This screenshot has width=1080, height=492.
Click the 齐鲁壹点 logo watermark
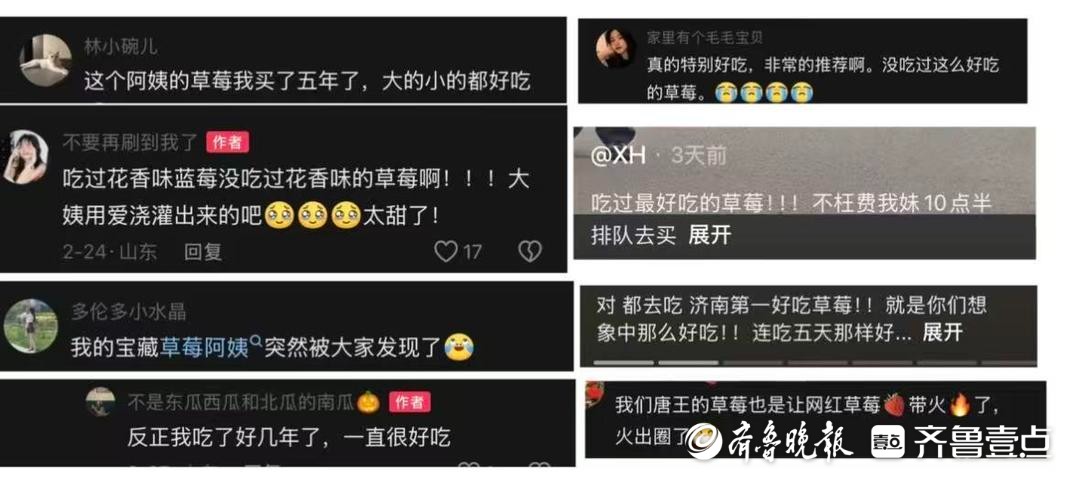coord(962,442)
